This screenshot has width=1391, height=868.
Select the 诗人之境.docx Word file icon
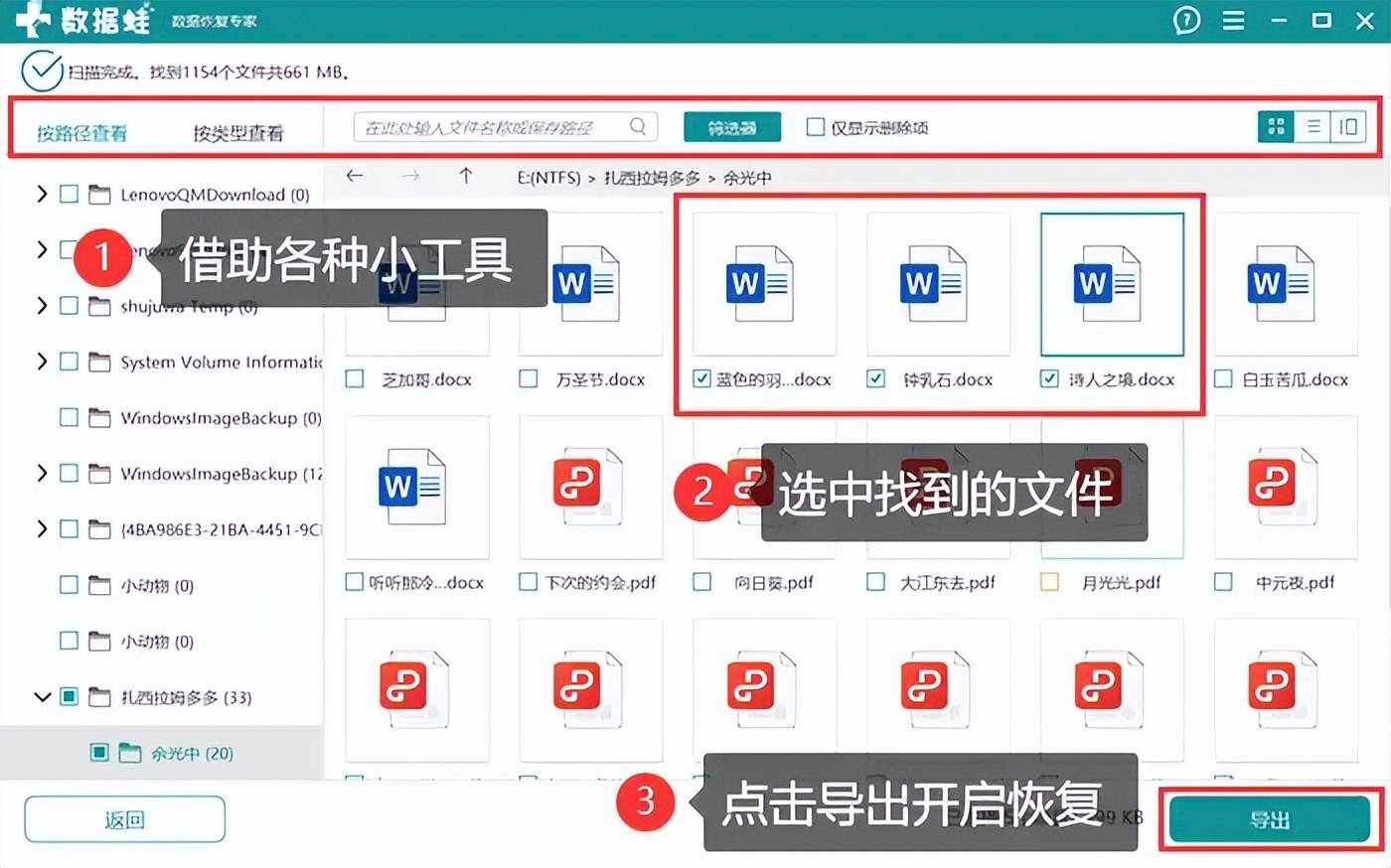1108,283
